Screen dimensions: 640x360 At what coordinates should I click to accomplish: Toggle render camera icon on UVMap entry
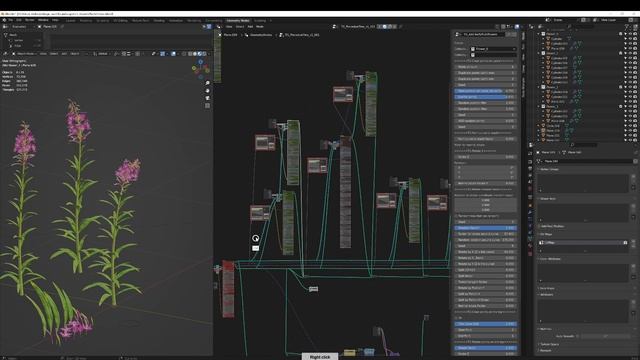tap(625, 242)
